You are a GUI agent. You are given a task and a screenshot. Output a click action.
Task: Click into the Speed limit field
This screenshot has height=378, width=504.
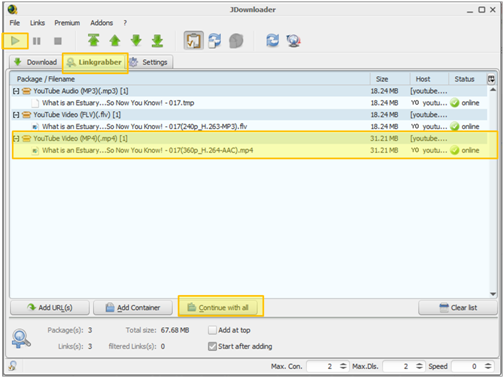467,366
